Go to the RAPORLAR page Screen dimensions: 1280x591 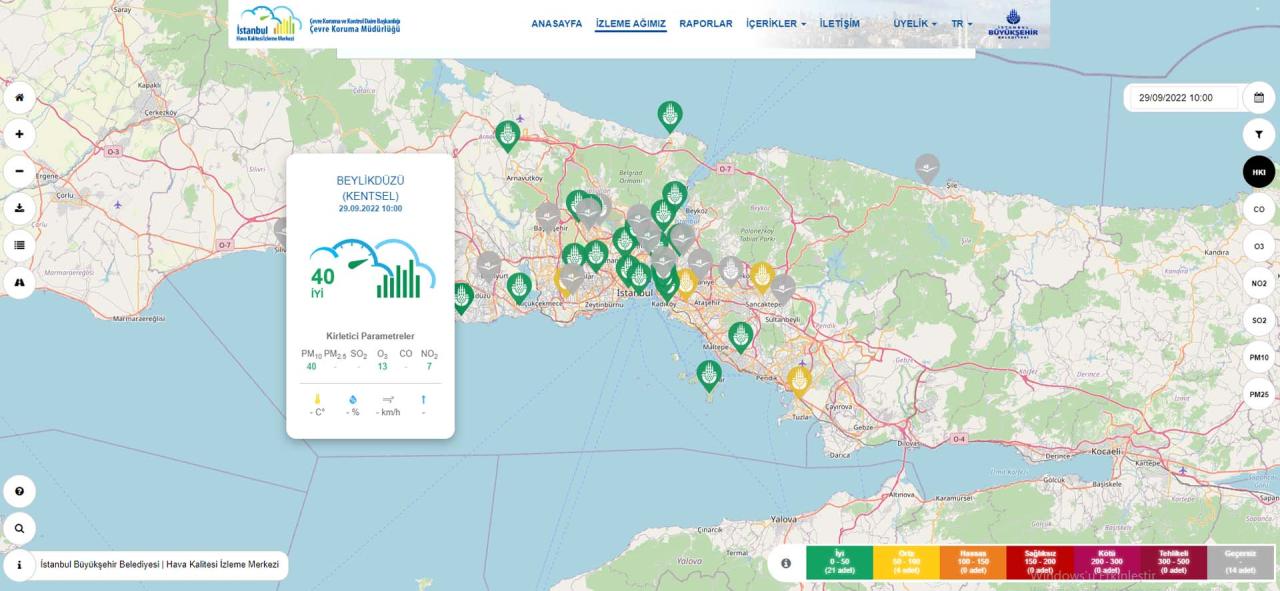(706, 24)
